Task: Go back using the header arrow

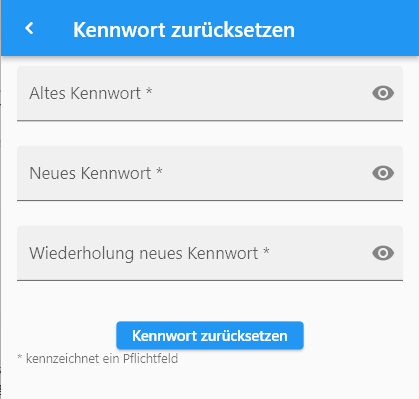Action: click(x=29, y=28)
